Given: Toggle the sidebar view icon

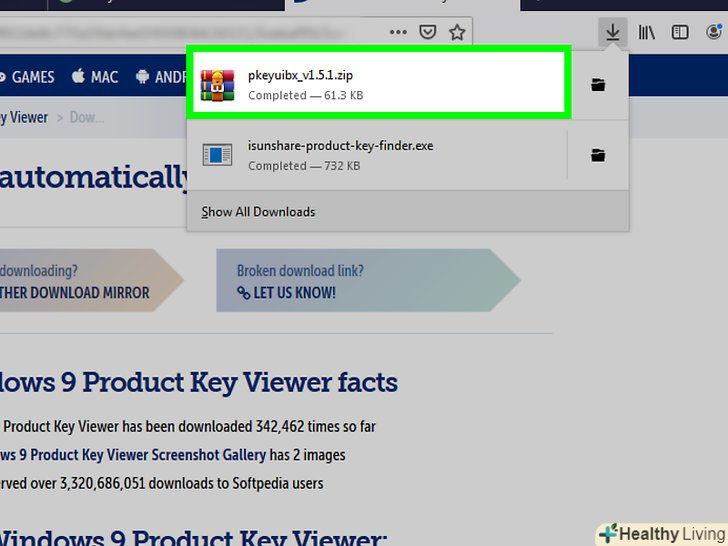Looking at the screenshot, I should (680, 32).
